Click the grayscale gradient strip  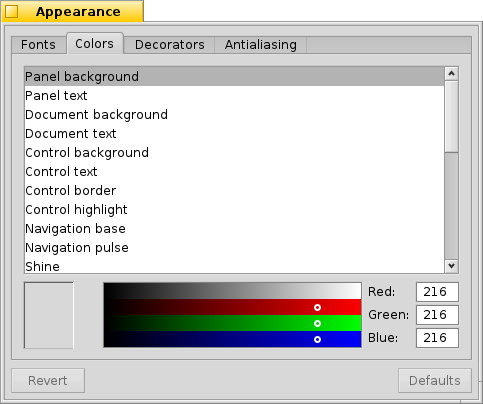click(232, 291)
